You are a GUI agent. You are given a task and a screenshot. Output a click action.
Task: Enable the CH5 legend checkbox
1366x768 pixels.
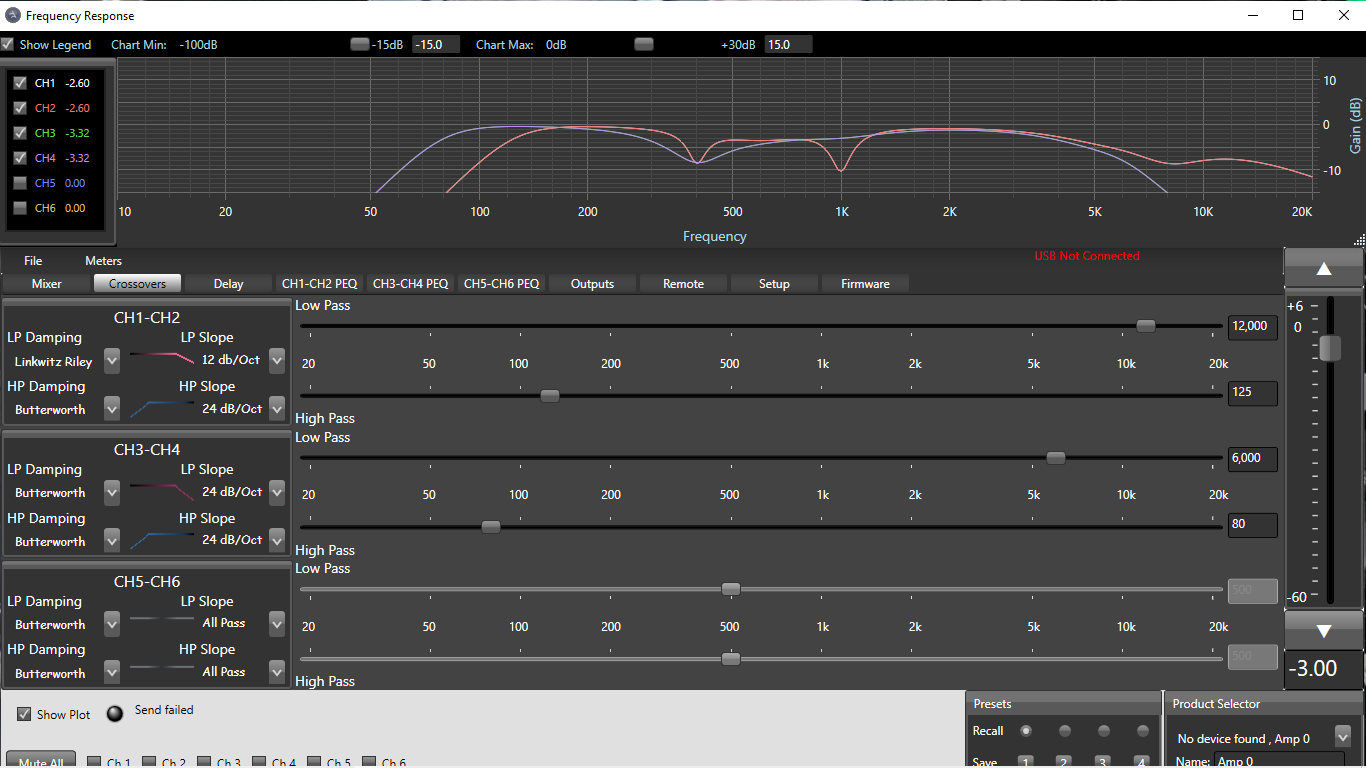pyautogui.click(x=20, y=183)
